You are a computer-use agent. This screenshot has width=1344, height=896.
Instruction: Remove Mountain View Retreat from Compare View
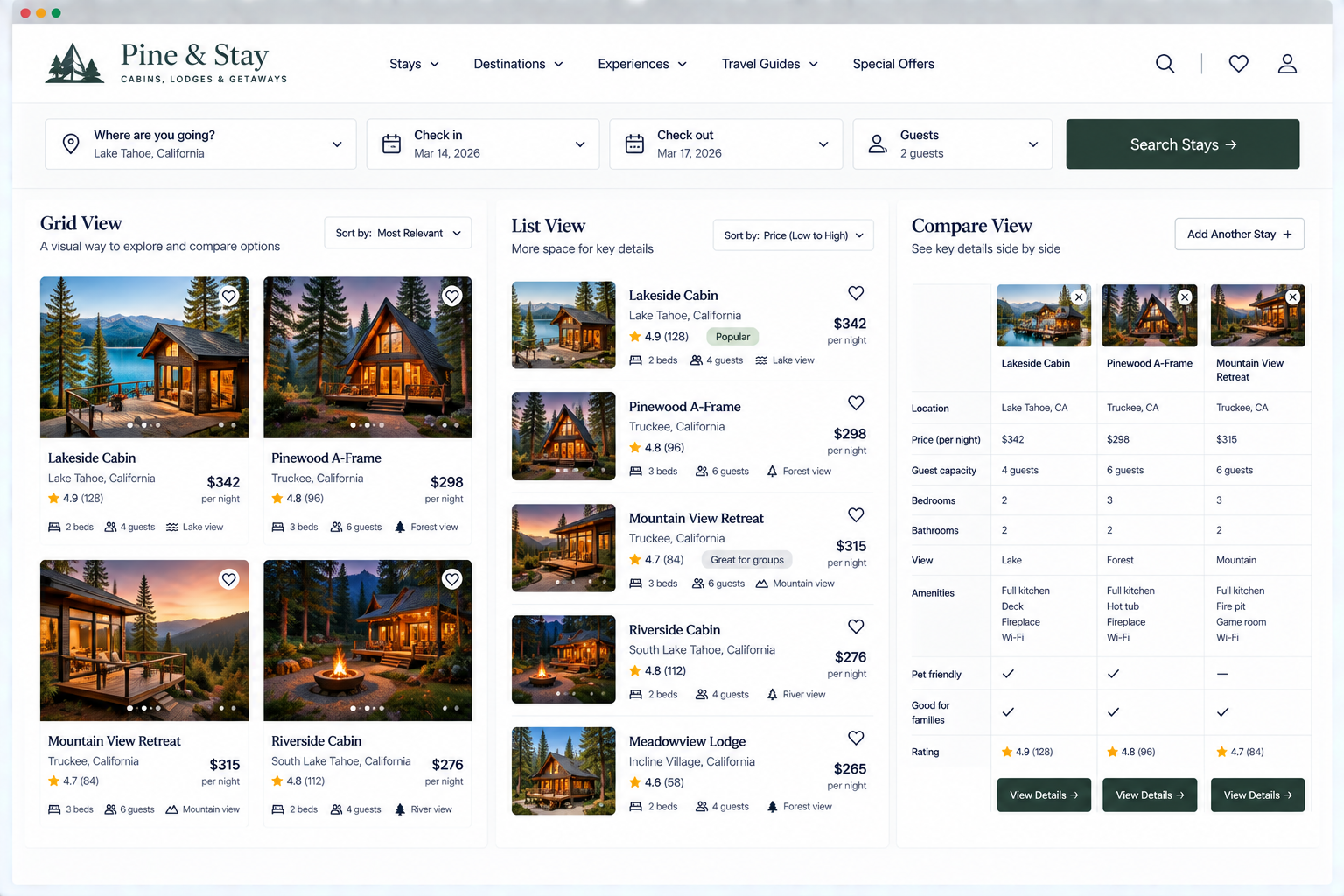(1292, 297)
